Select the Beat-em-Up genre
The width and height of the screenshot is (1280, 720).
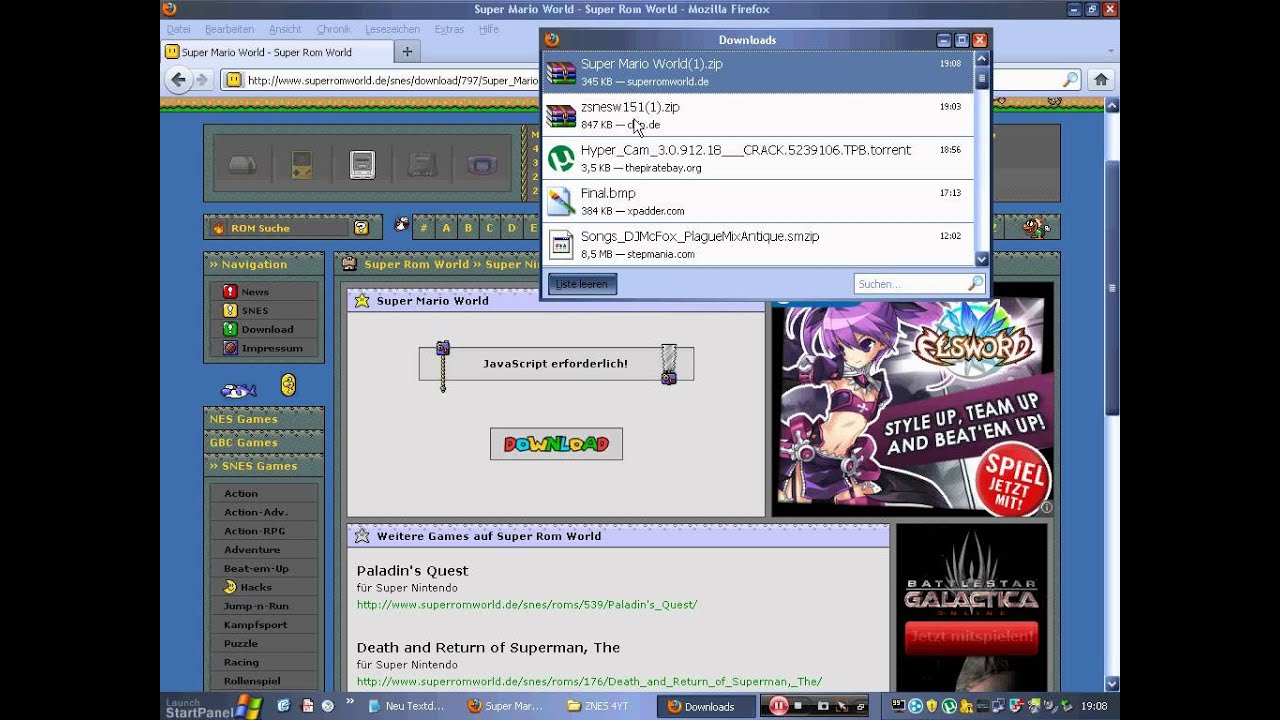tap(256, 569)
